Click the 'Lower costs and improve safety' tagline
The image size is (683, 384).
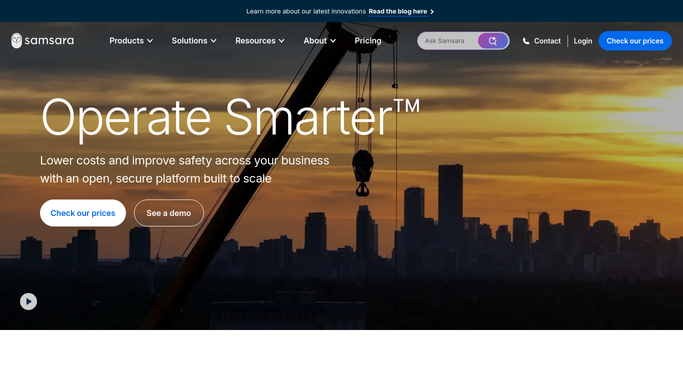click(x=185, y=169)
